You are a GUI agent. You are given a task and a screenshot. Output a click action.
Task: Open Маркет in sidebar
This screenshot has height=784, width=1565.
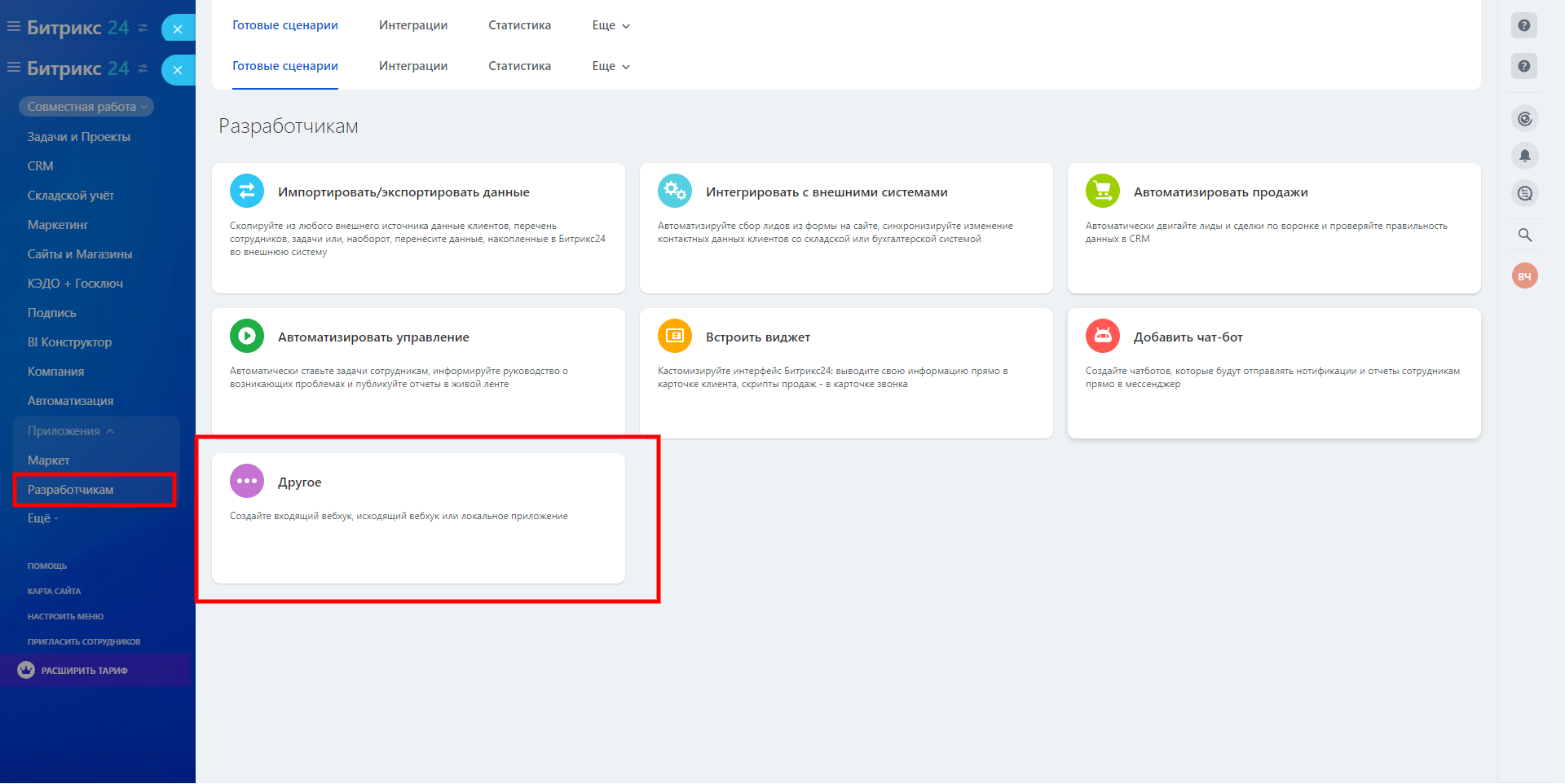(x=49, y=460)
